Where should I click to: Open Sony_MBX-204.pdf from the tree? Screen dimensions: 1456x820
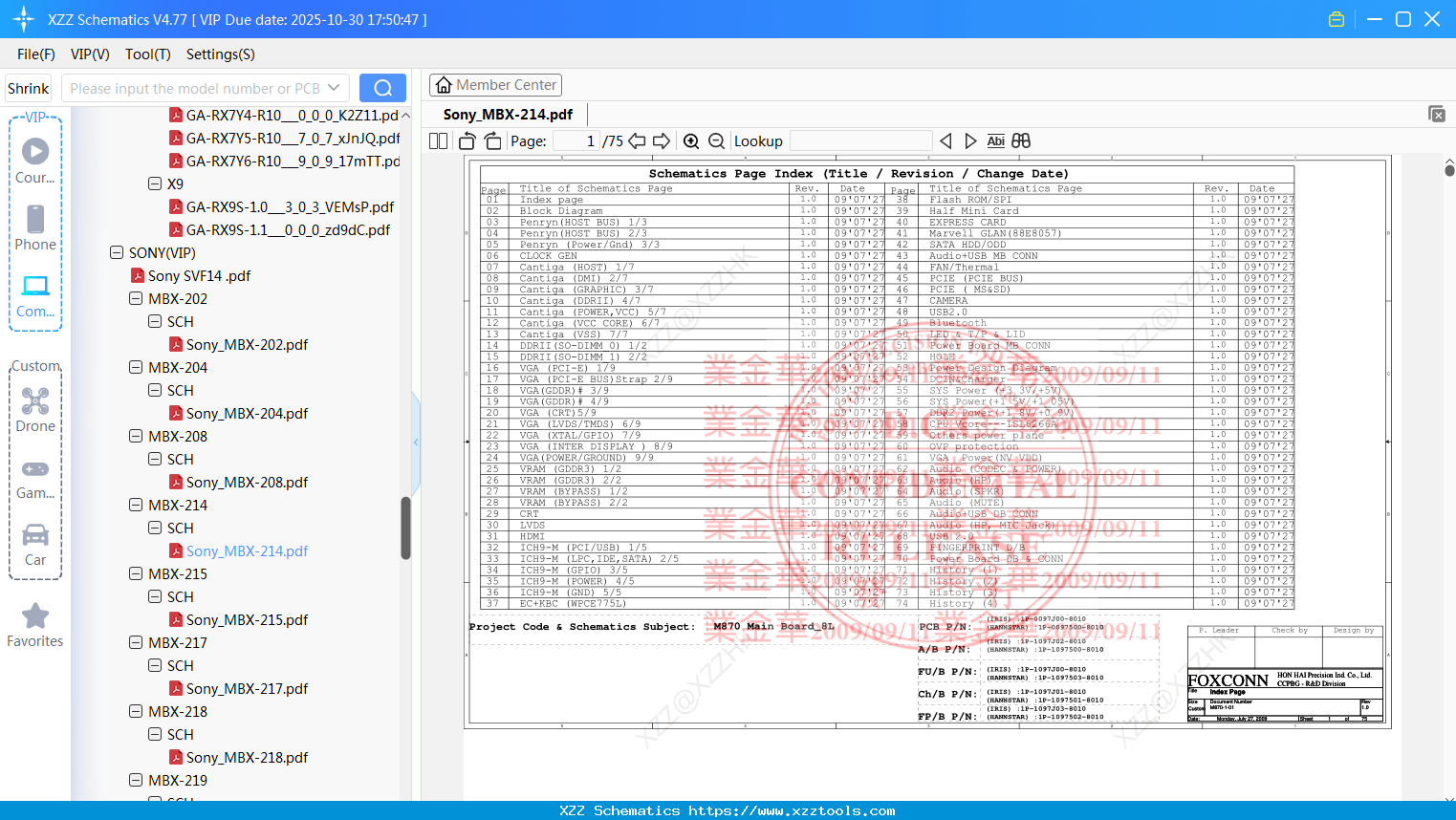click(247, 413)
